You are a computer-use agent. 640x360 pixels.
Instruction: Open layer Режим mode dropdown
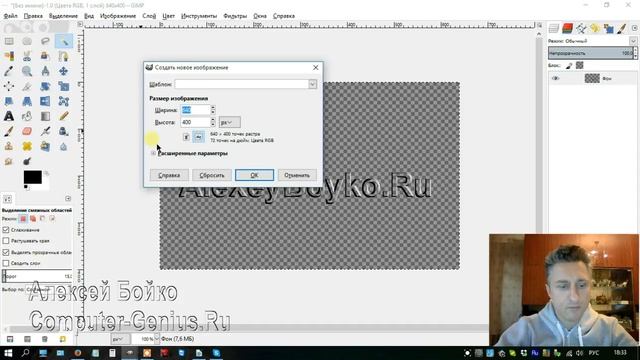[x=633, y=41]
